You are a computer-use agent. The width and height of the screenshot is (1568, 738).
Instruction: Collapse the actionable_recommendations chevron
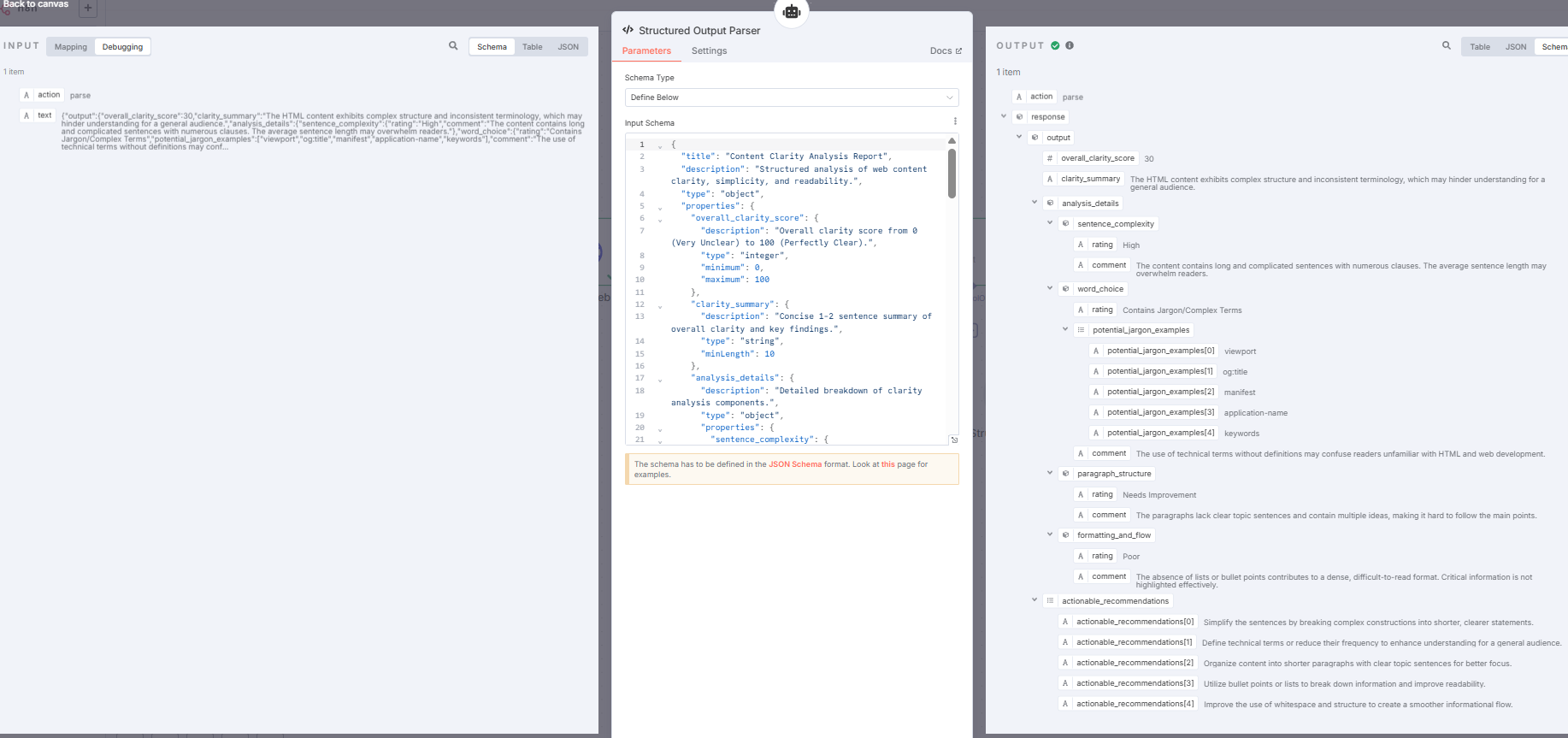(x=1035, y=600)
